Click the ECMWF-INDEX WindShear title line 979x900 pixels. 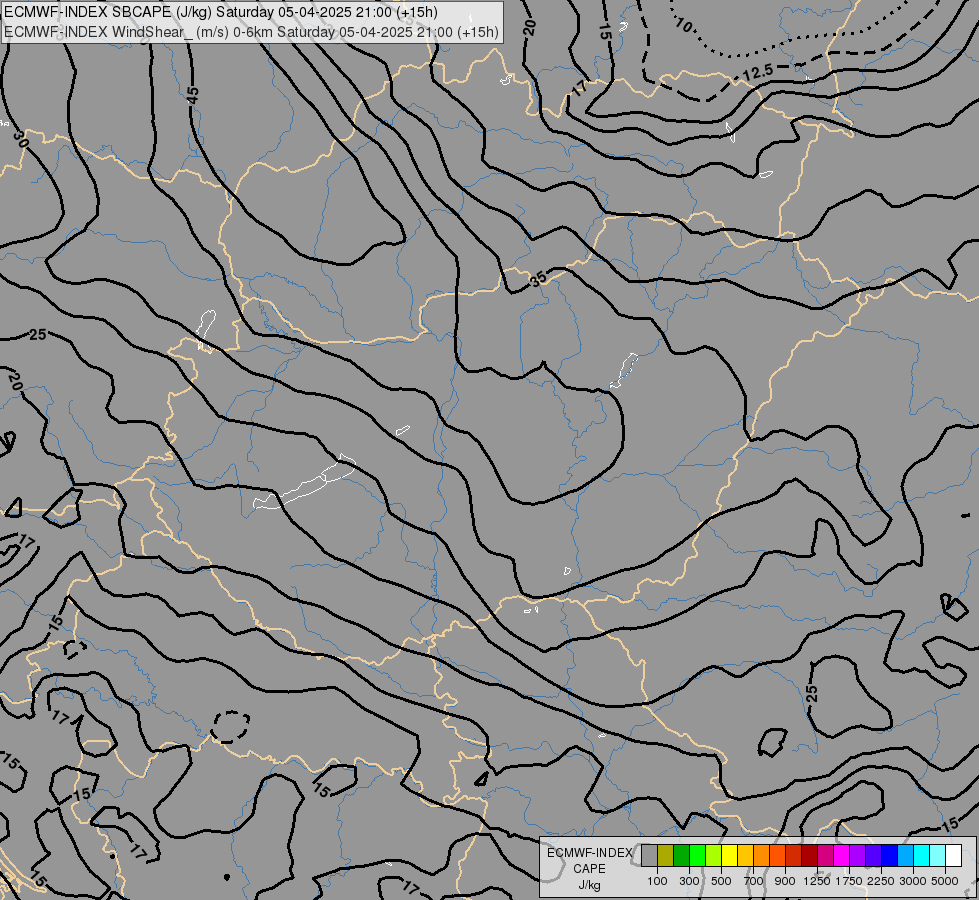pos(252,32)
